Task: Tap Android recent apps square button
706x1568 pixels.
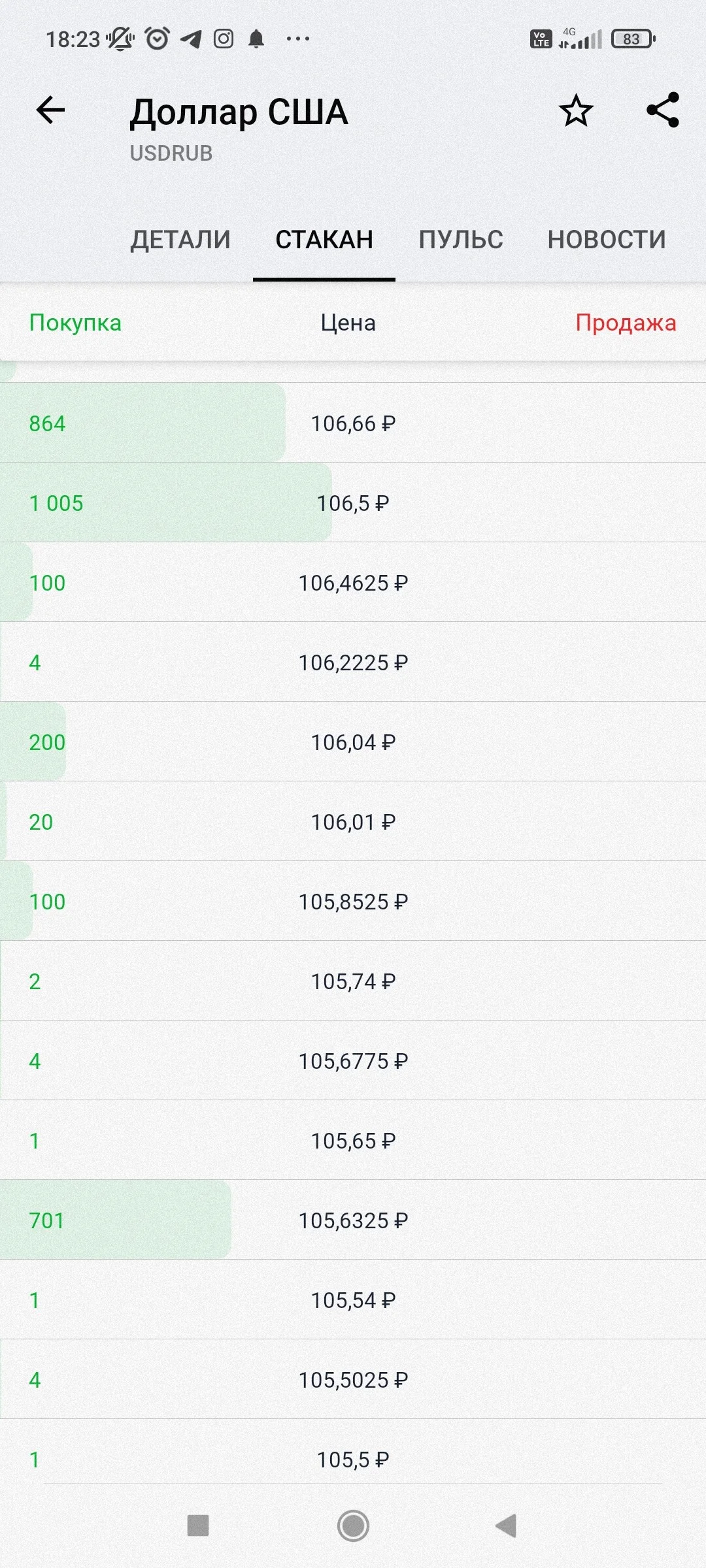Action: tap(198, 1526)
